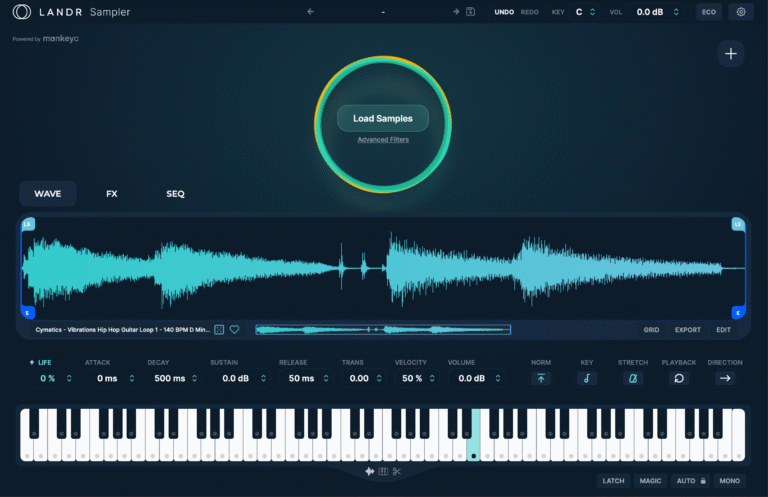Select the grid-split mode icon below keyboard
768x497 pixels.
tap(383, 471)
